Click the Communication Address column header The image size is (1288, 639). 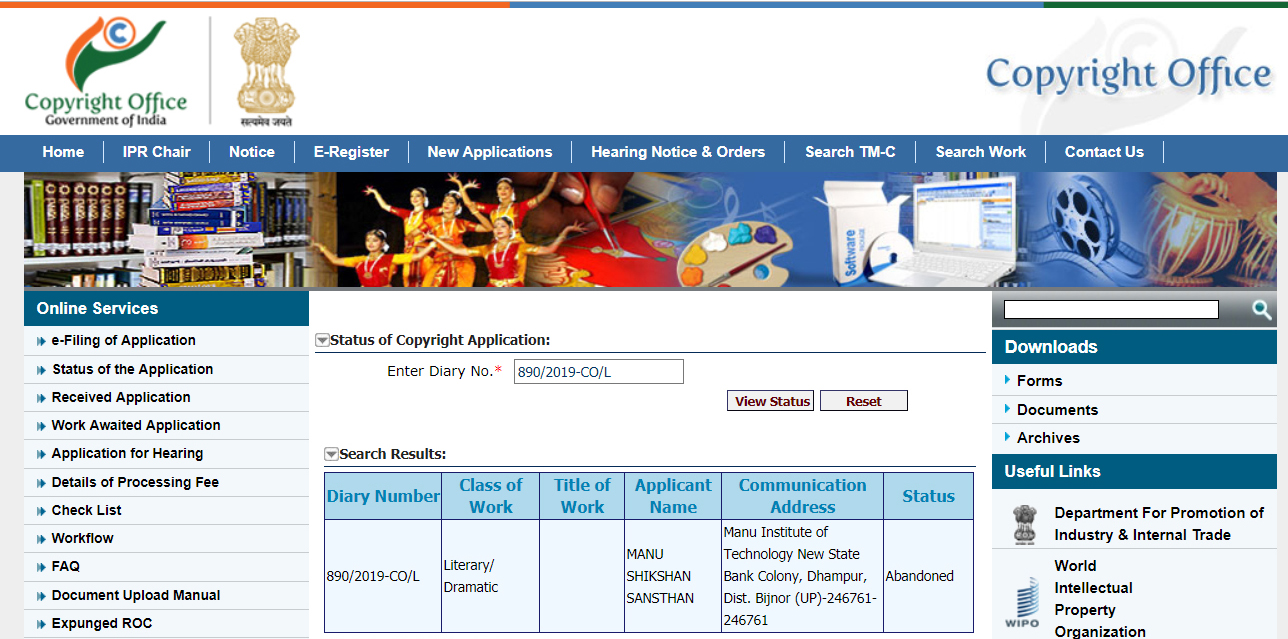(x=802, y=496)
